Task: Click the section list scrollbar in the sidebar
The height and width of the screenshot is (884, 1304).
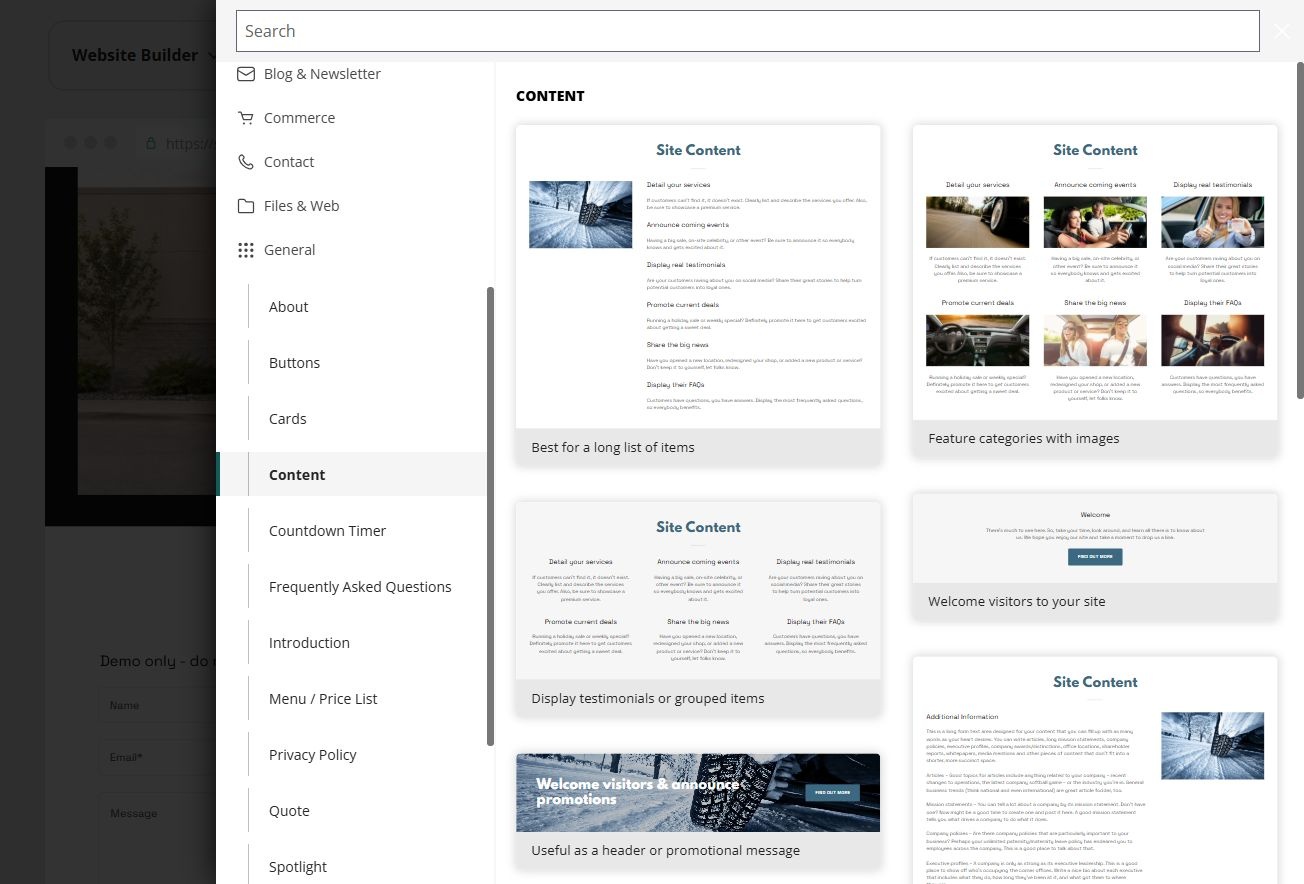Action: coord(490,516)
